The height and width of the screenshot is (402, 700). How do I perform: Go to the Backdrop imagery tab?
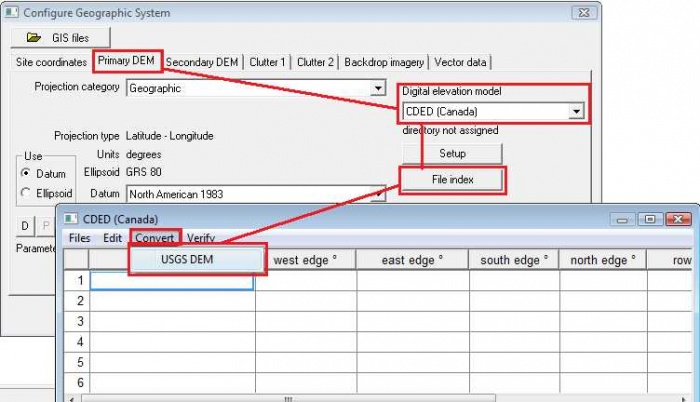point(385,62)
